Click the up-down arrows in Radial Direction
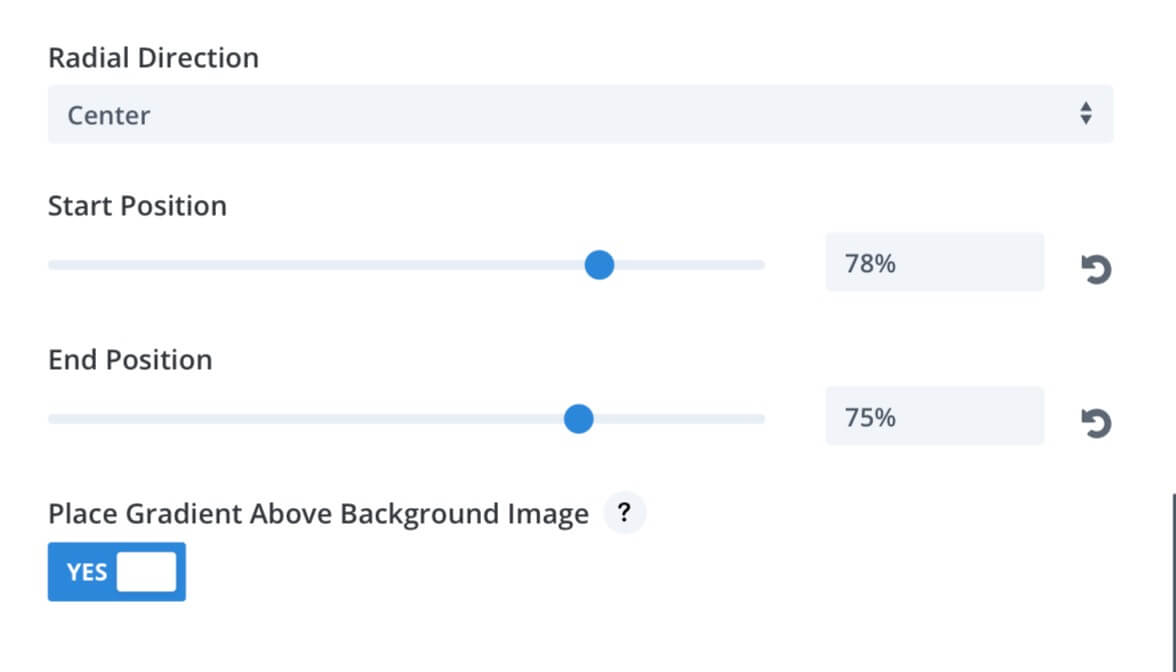The height and width of the screenshot is (672, 1176). point(1085,114)
